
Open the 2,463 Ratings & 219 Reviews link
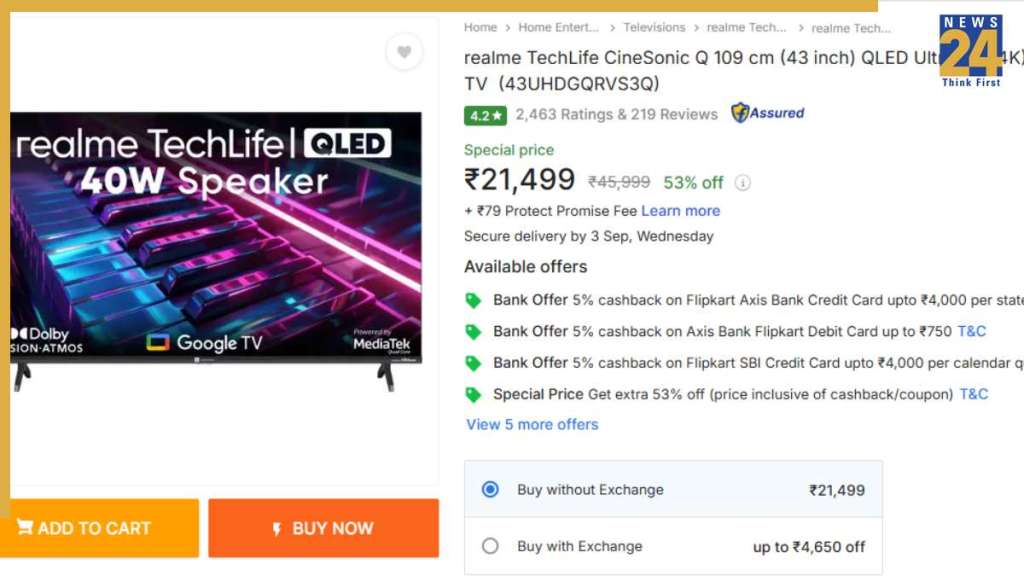(616, 114)
